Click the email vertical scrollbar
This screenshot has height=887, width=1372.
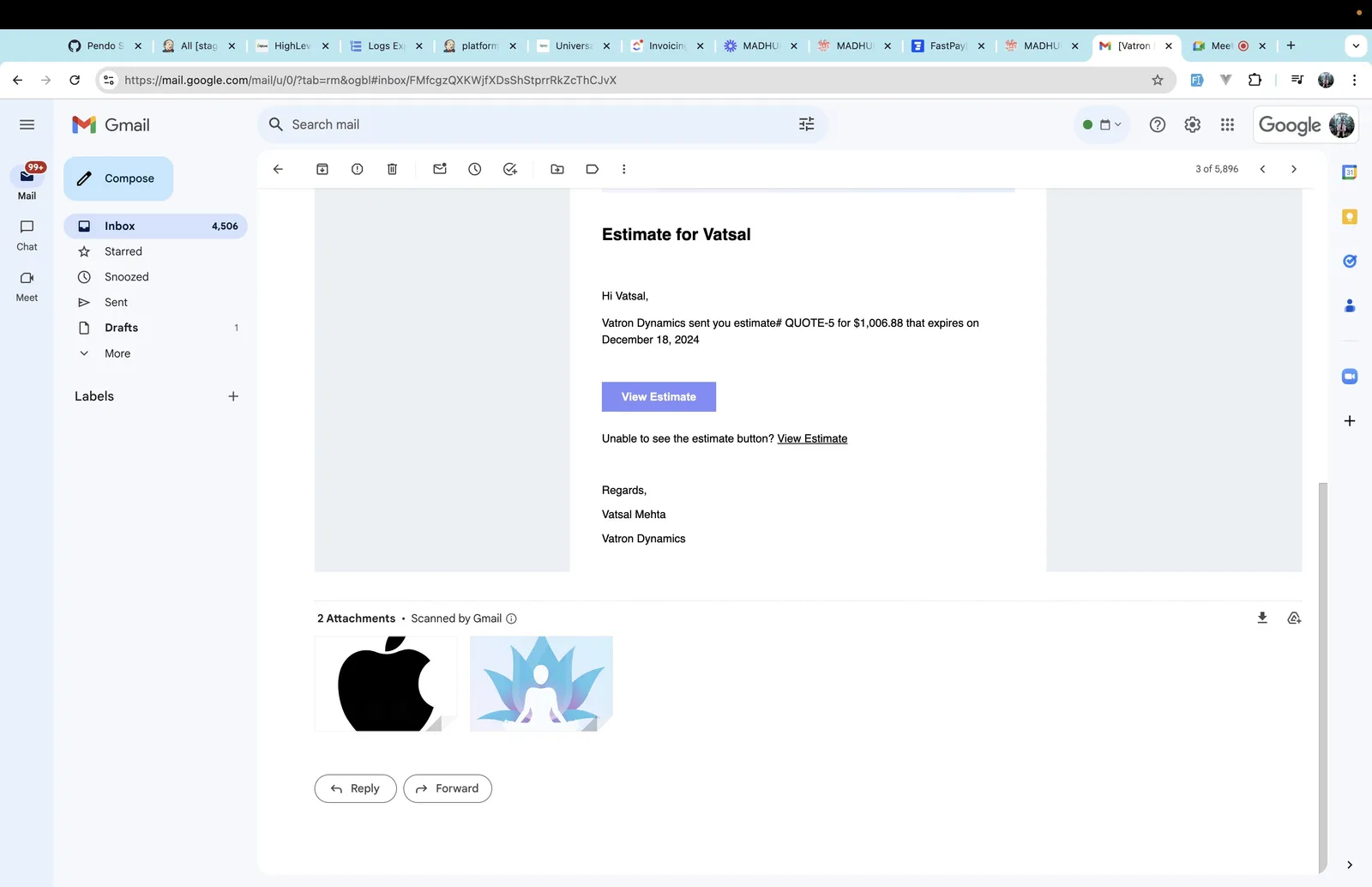coord(1322,676)
